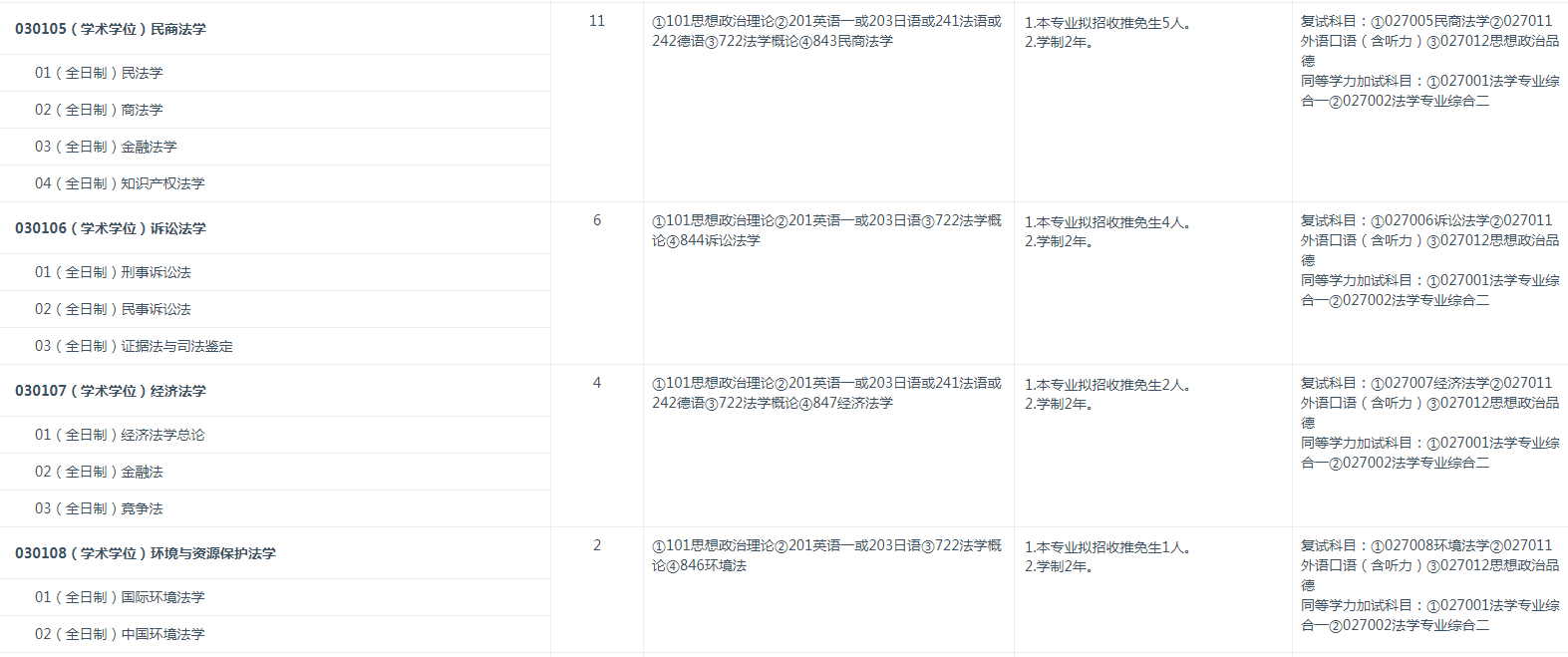1568x657 pixels.
Task: Select the 02 中国环境法学 direction
Action: pos(120,634)
